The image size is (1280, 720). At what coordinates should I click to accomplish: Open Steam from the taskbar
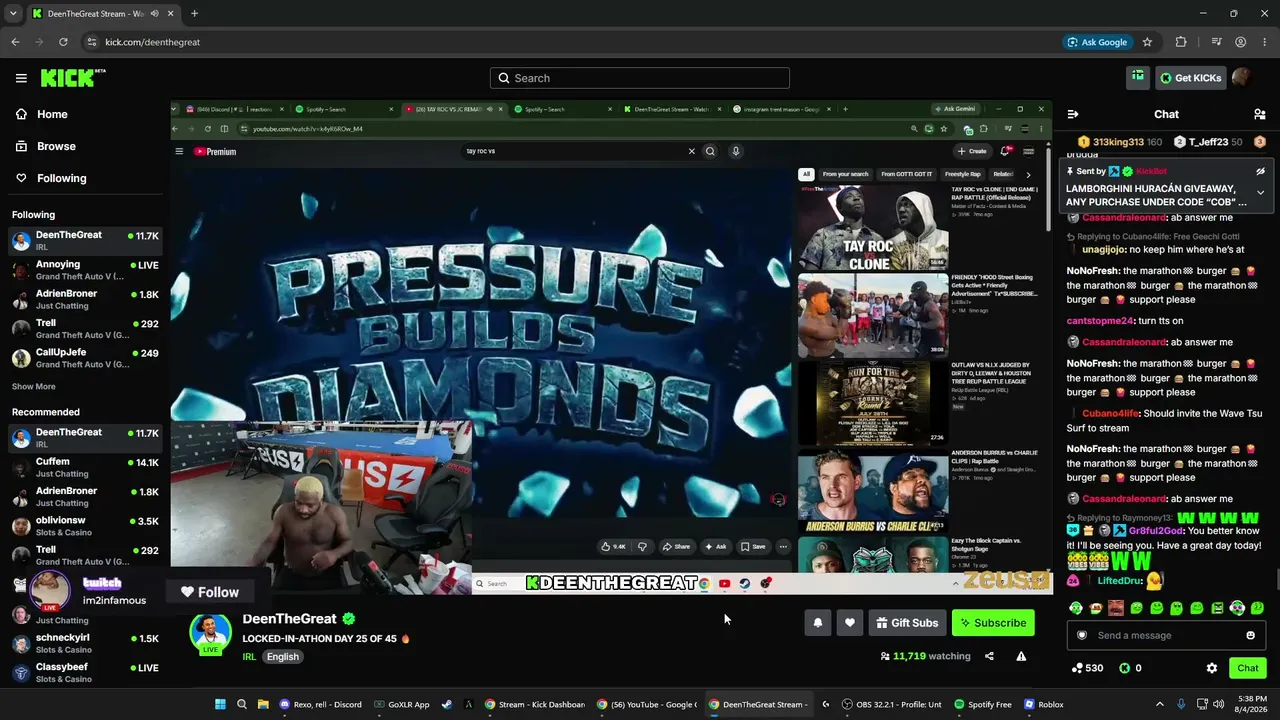coord(446,704)
